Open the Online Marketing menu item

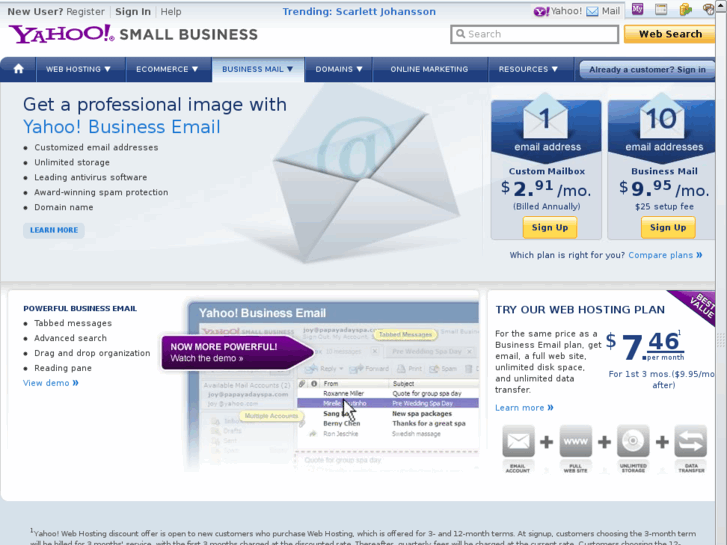click(429, 69)
